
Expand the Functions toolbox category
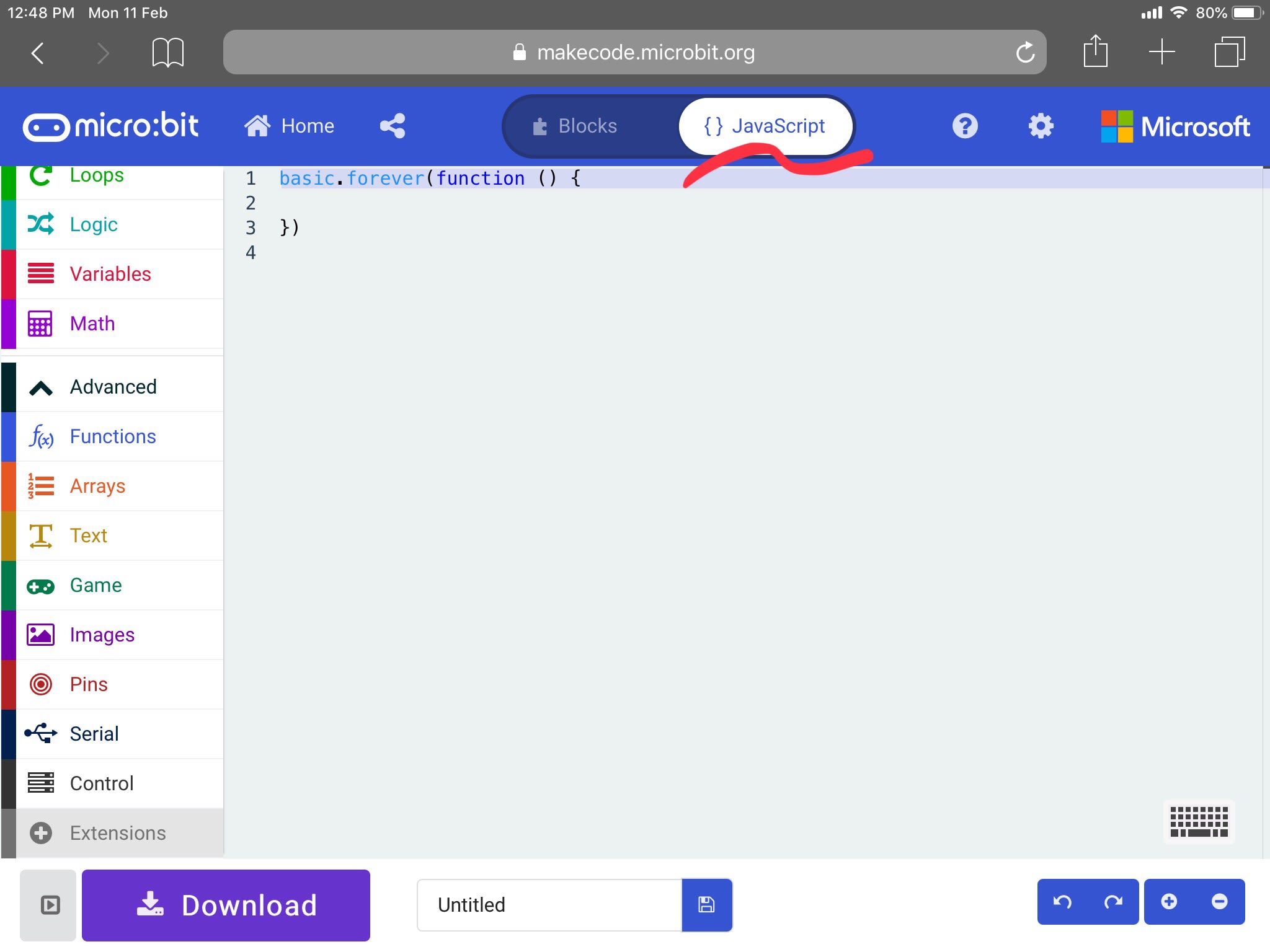pyautogui.click(x=113, y=437)
